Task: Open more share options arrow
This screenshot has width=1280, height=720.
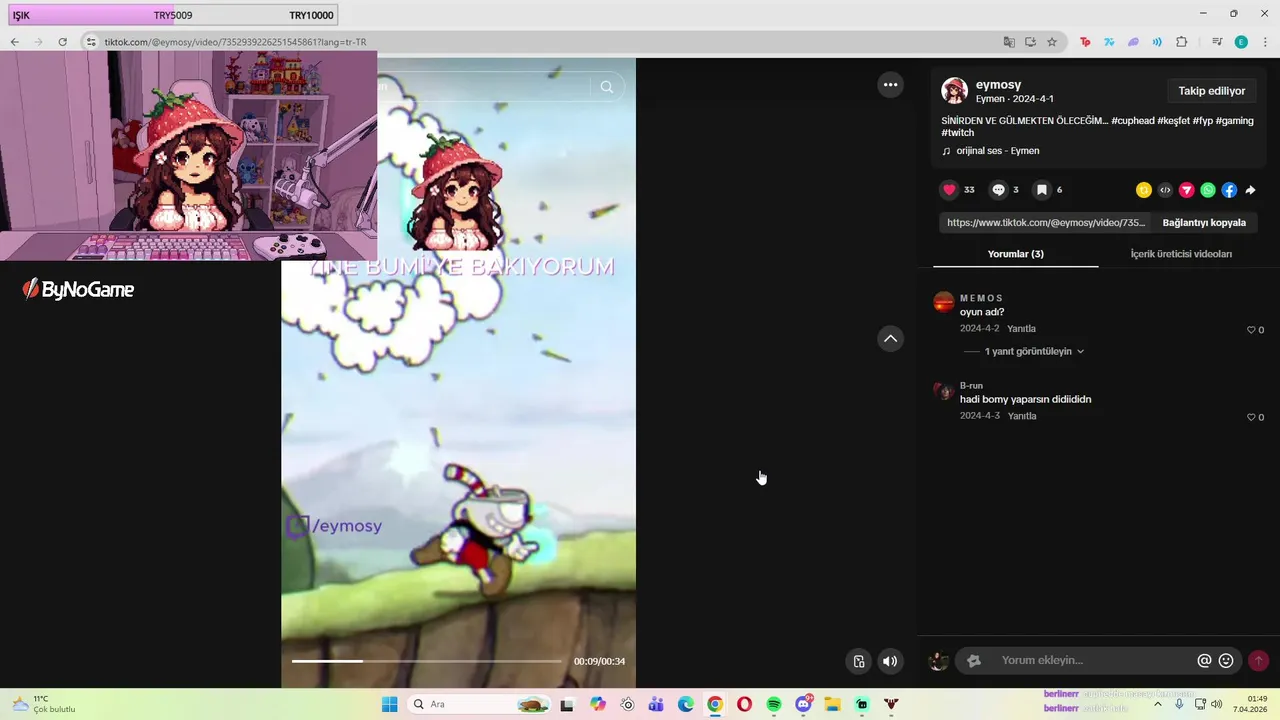Action: [1250, 190]
